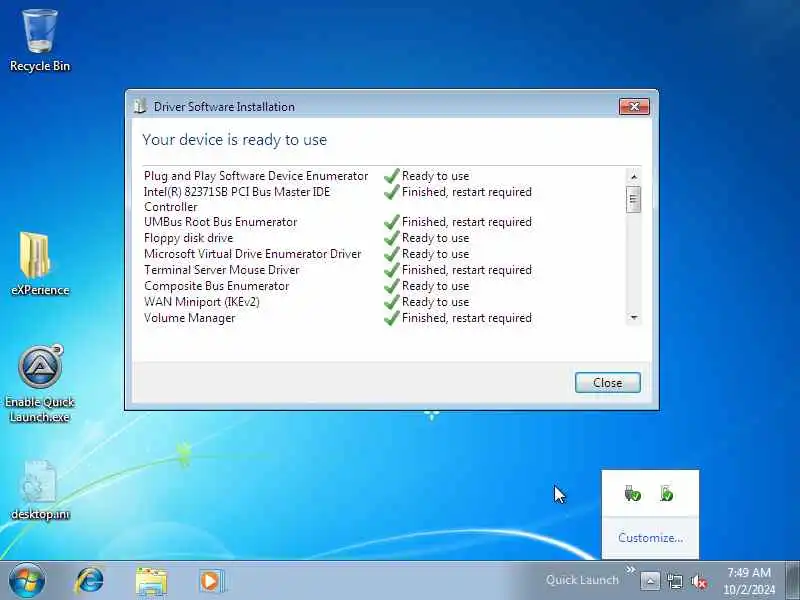800x600 pixels.
Task: Click the Close button in dialog
Action: coord(607,383)
